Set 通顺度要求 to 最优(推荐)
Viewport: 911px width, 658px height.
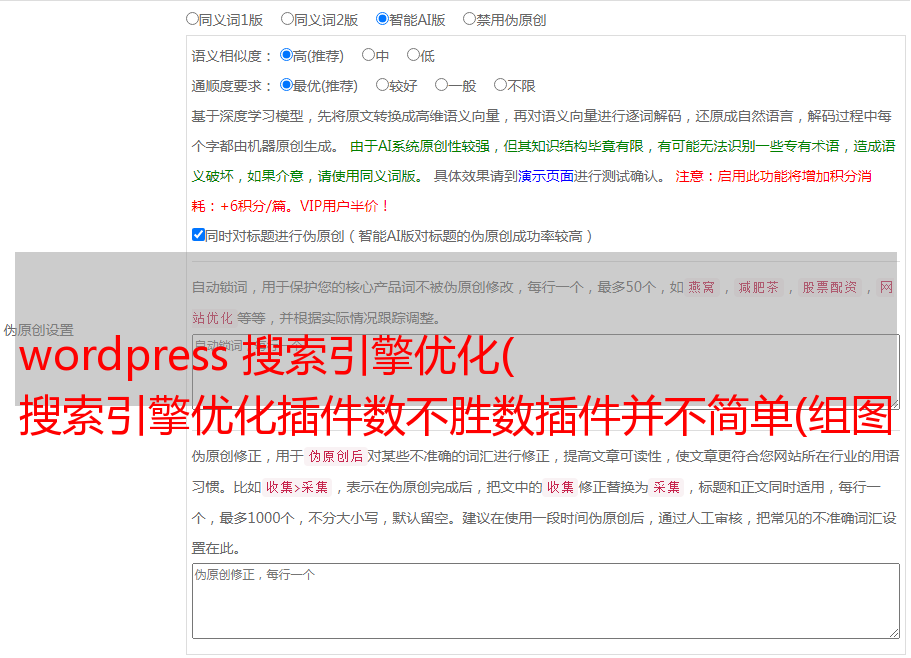tap(286, 85)
